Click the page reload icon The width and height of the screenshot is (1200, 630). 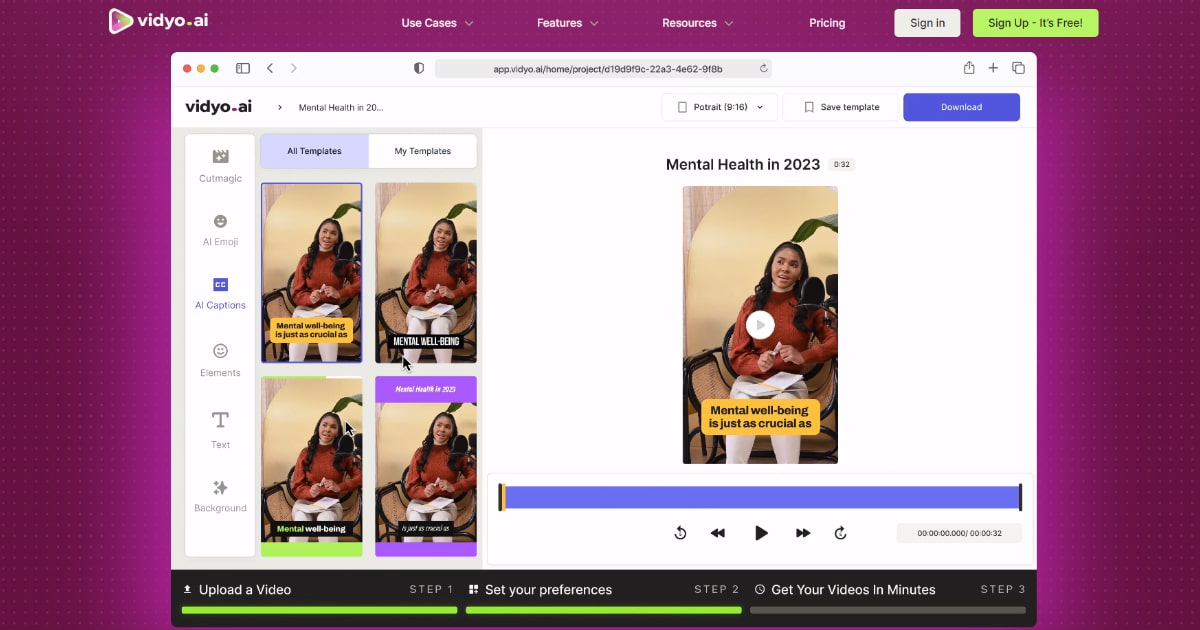[x=764, y=69]
